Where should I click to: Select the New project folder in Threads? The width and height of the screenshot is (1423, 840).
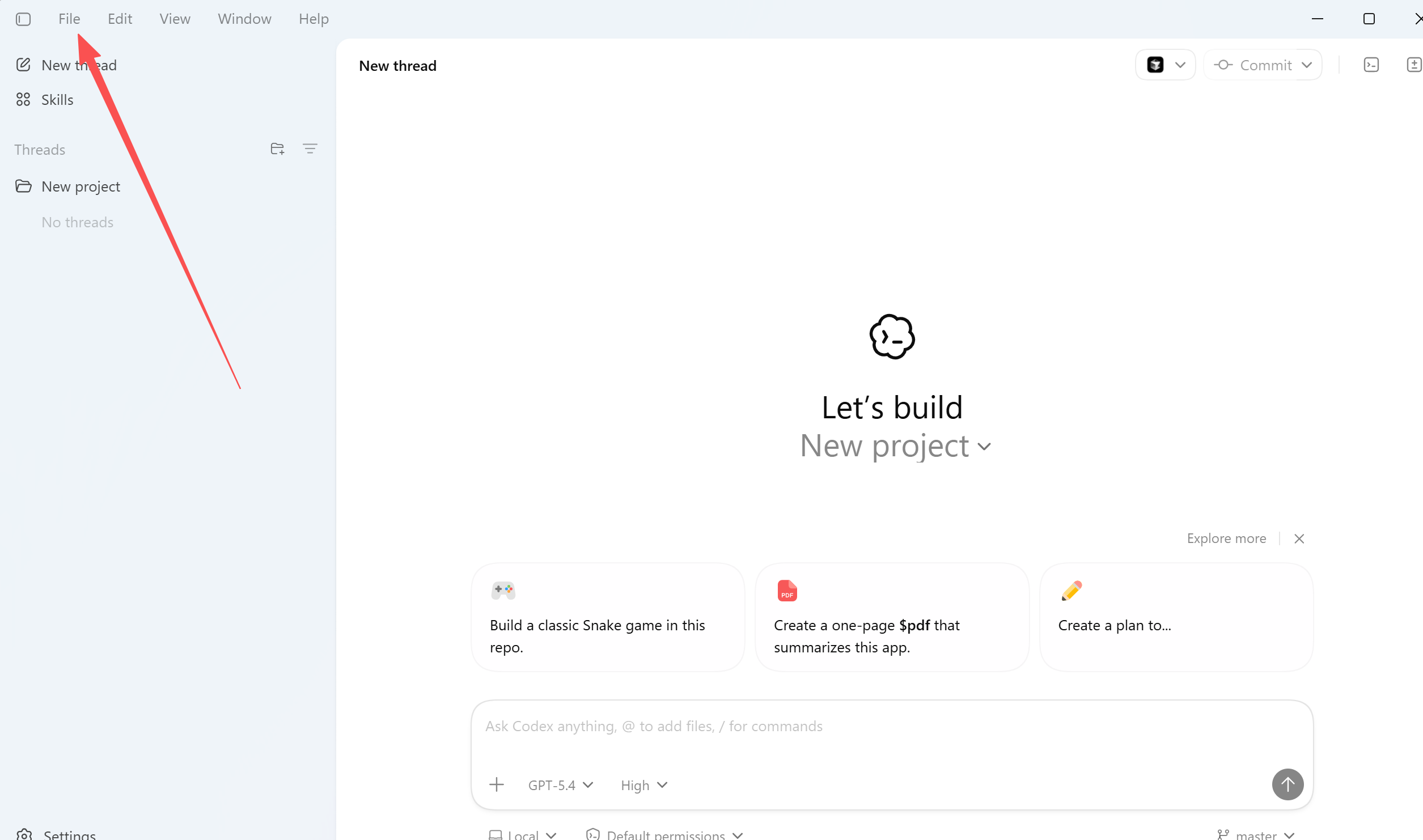pyautogui.click(x=81, y=186)
